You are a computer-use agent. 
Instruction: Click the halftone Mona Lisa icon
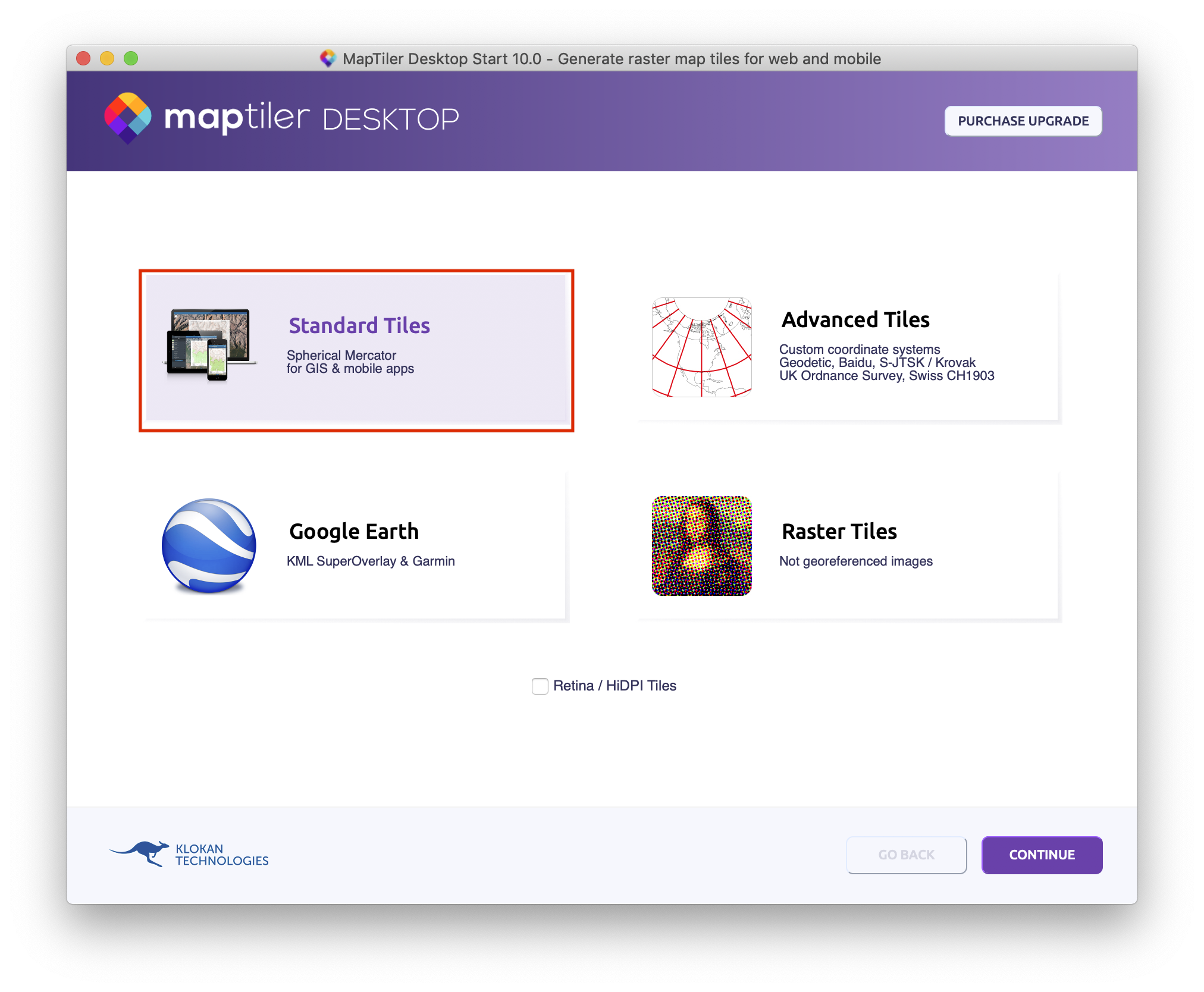701,545
